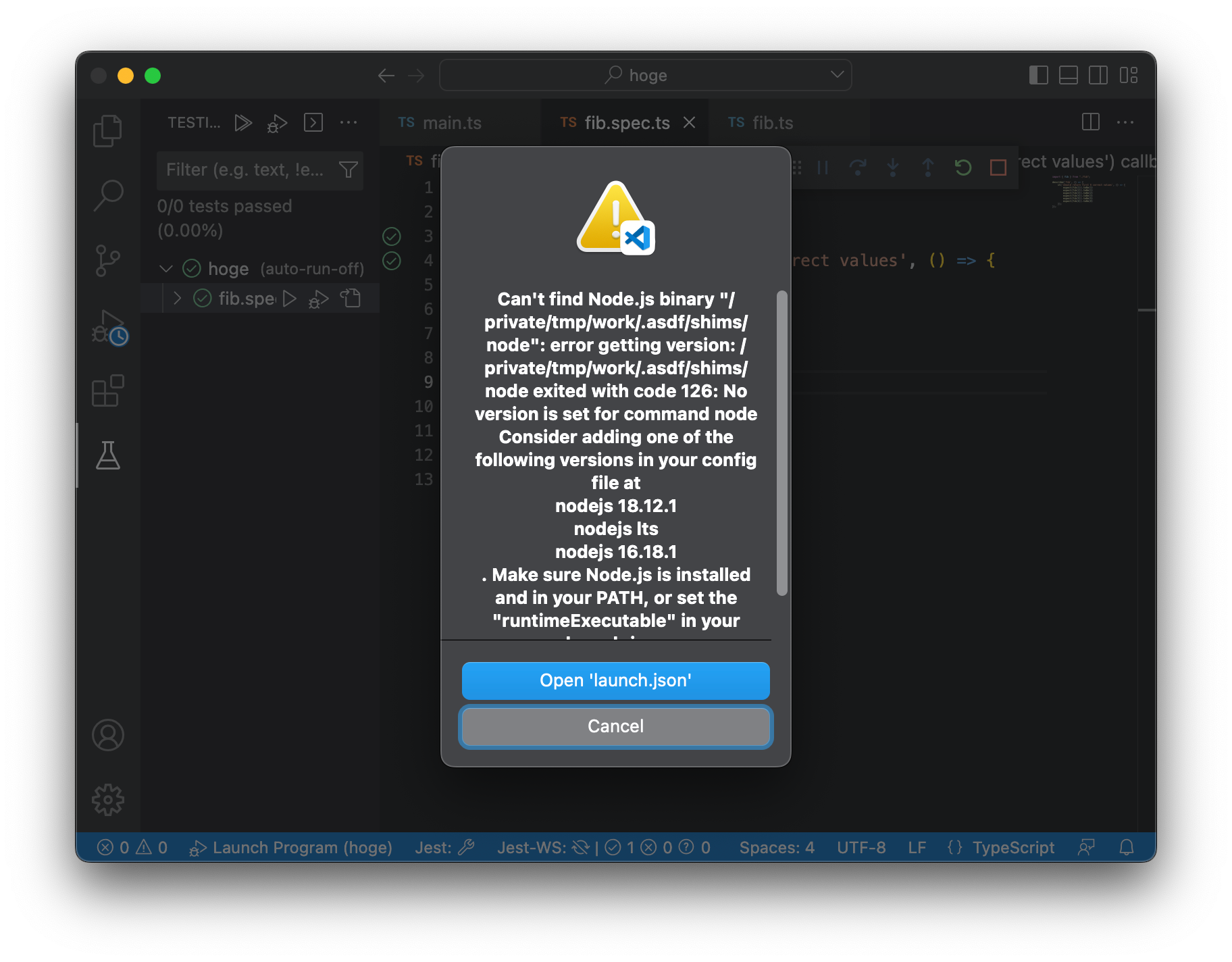Open the Search view in activity bar

pos(107,196)
